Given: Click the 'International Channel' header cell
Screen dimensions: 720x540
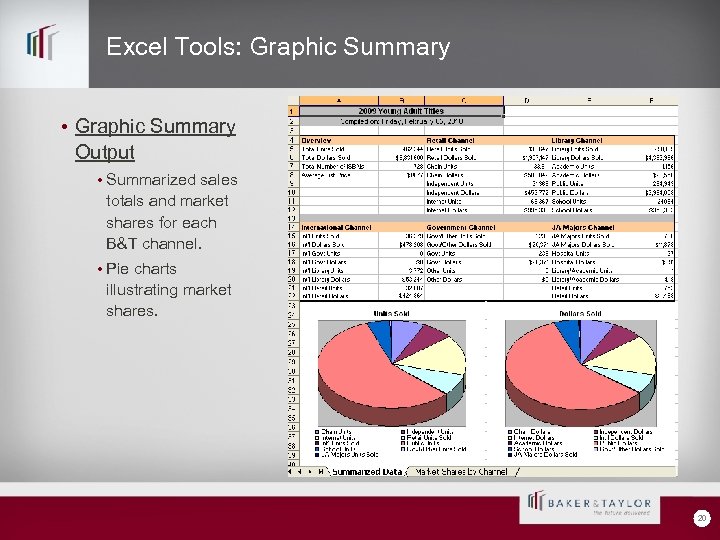Looking at the screenshot, I should pos(339,227).
